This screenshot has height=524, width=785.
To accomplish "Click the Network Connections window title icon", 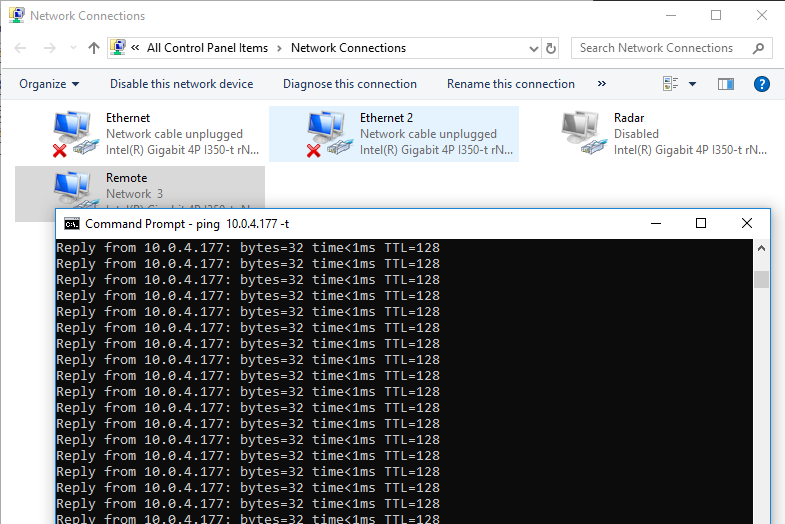I will point(17,15).
